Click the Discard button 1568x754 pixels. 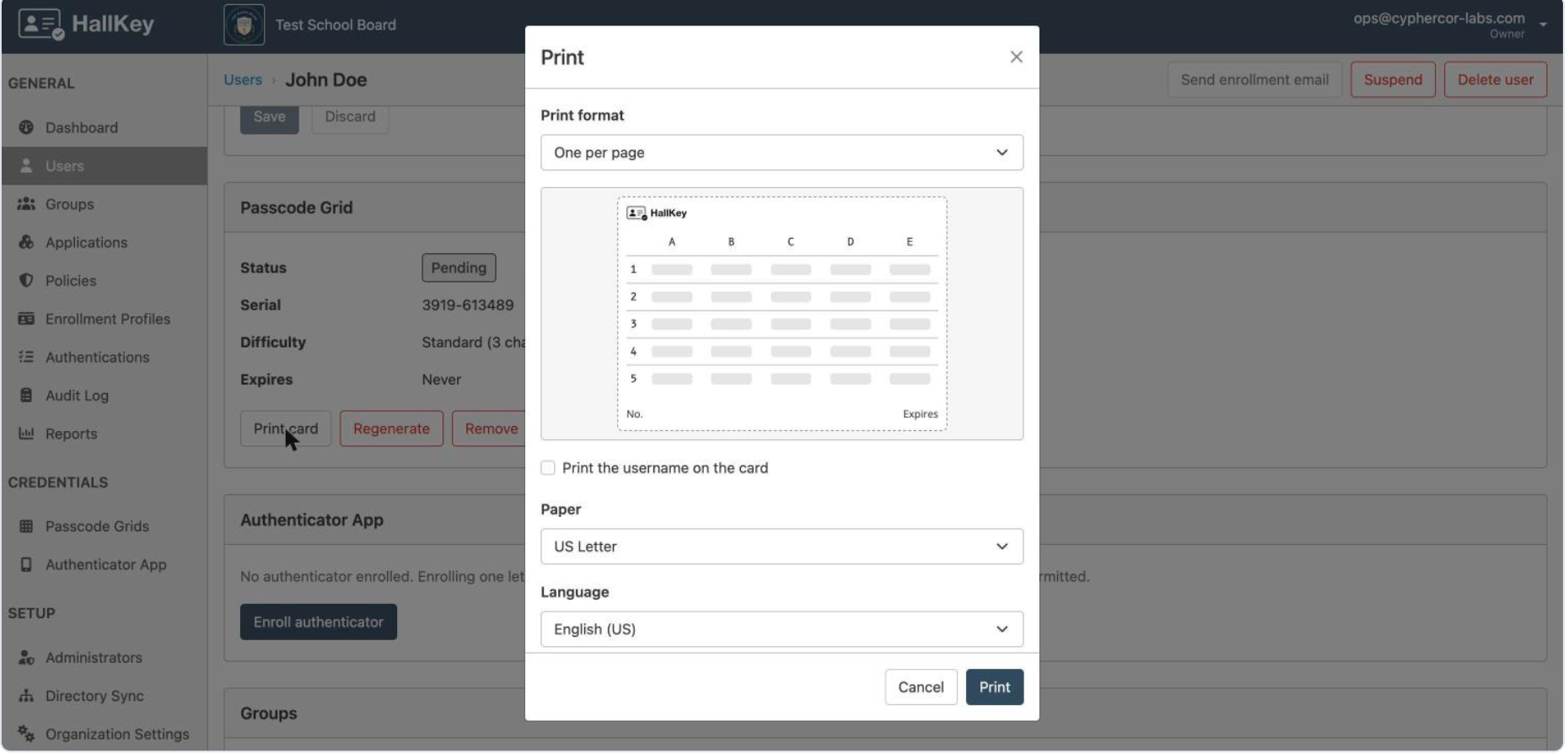tap(350, 117)
